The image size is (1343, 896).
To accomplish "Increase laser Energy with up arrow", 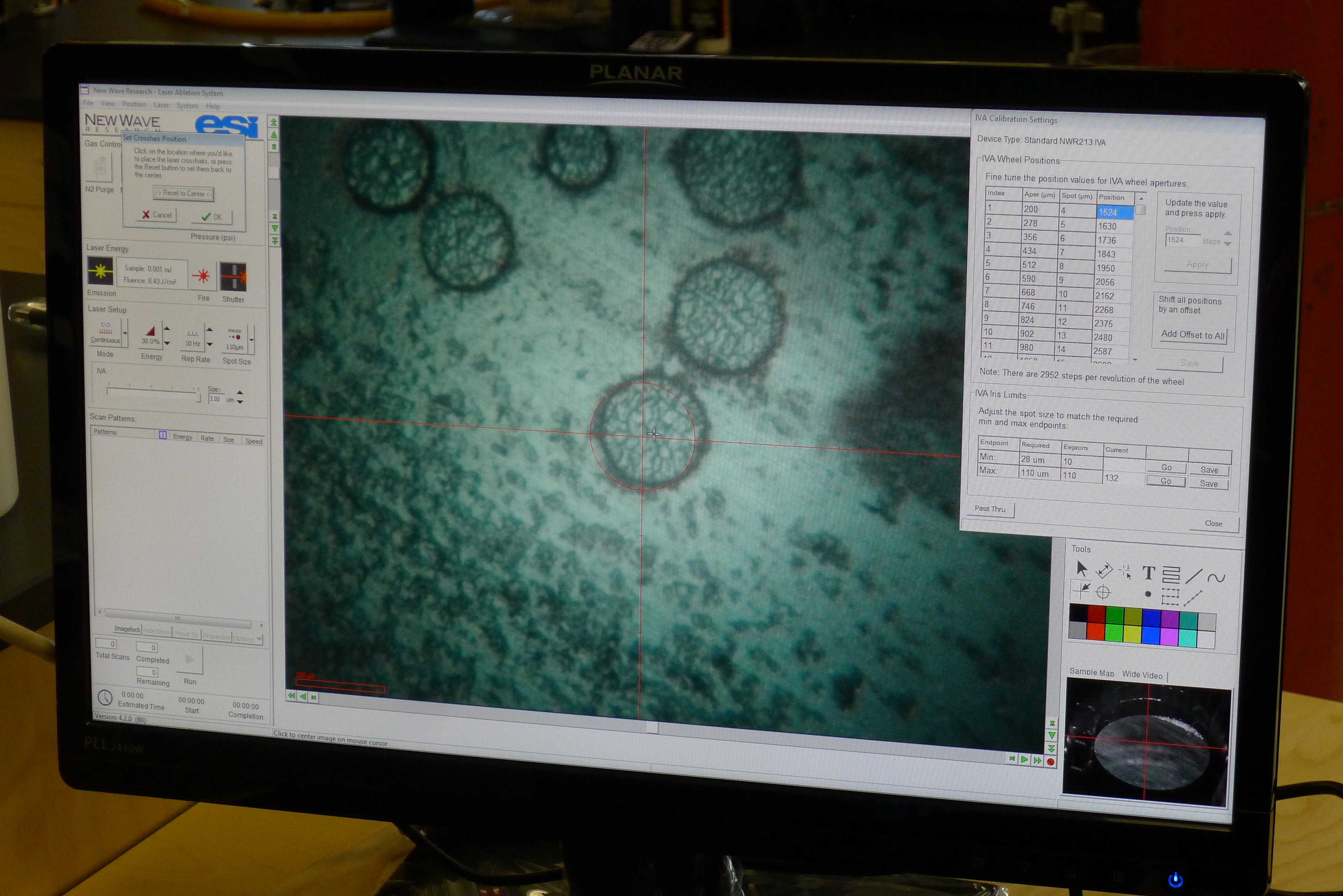I will click(167, 329).
